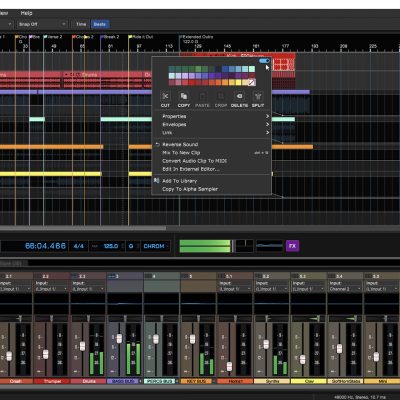Click the KEY BUS channel name label
This screenshot has width=400, height=400.
[x=197, y=381]
